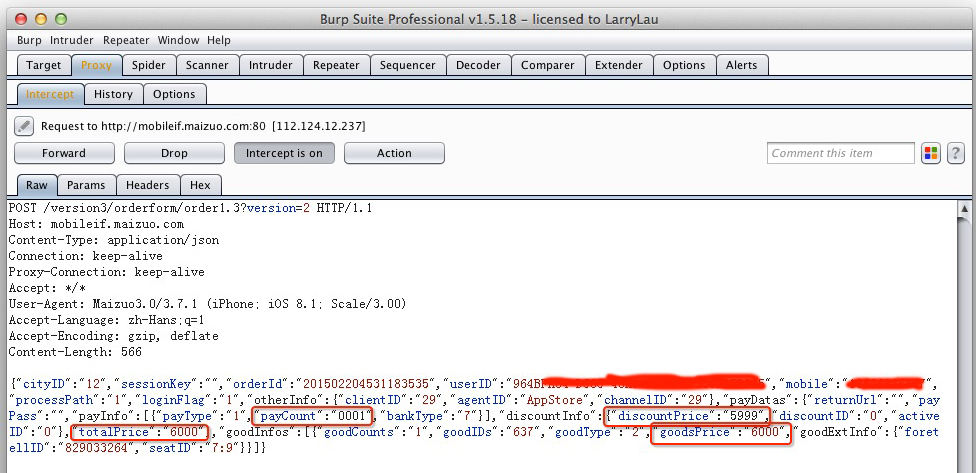Click the POST request line text
The height and width of the screenshot is (473, 976).
(x=190, y=208)
